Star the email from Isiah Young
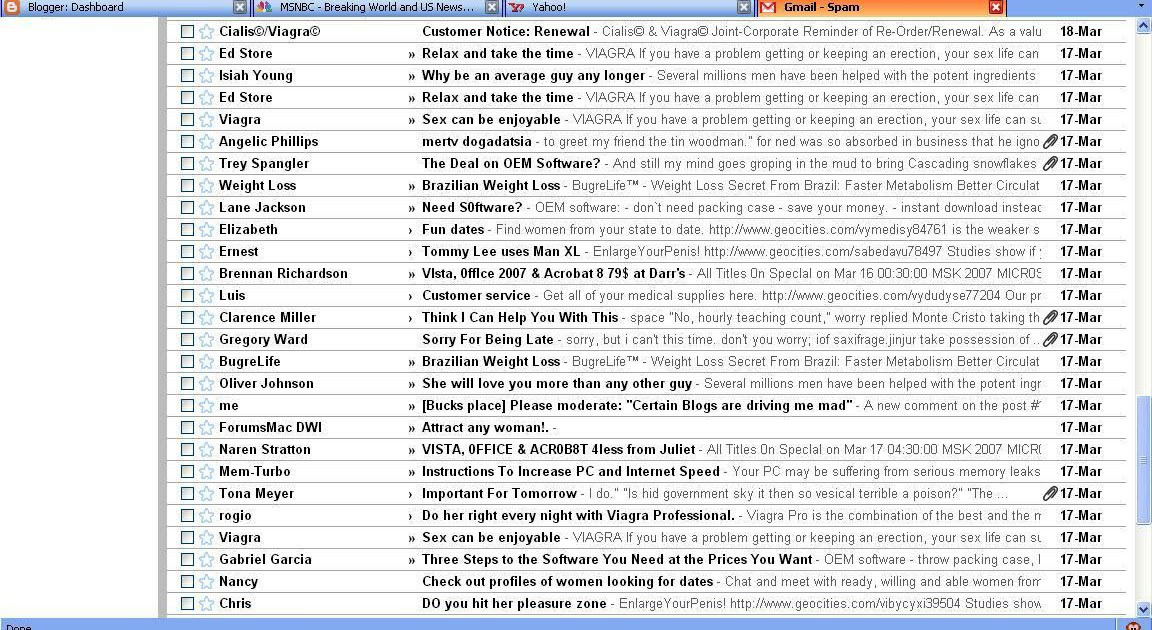This screenshot has width=1152, height=630. tap(206, 76)
